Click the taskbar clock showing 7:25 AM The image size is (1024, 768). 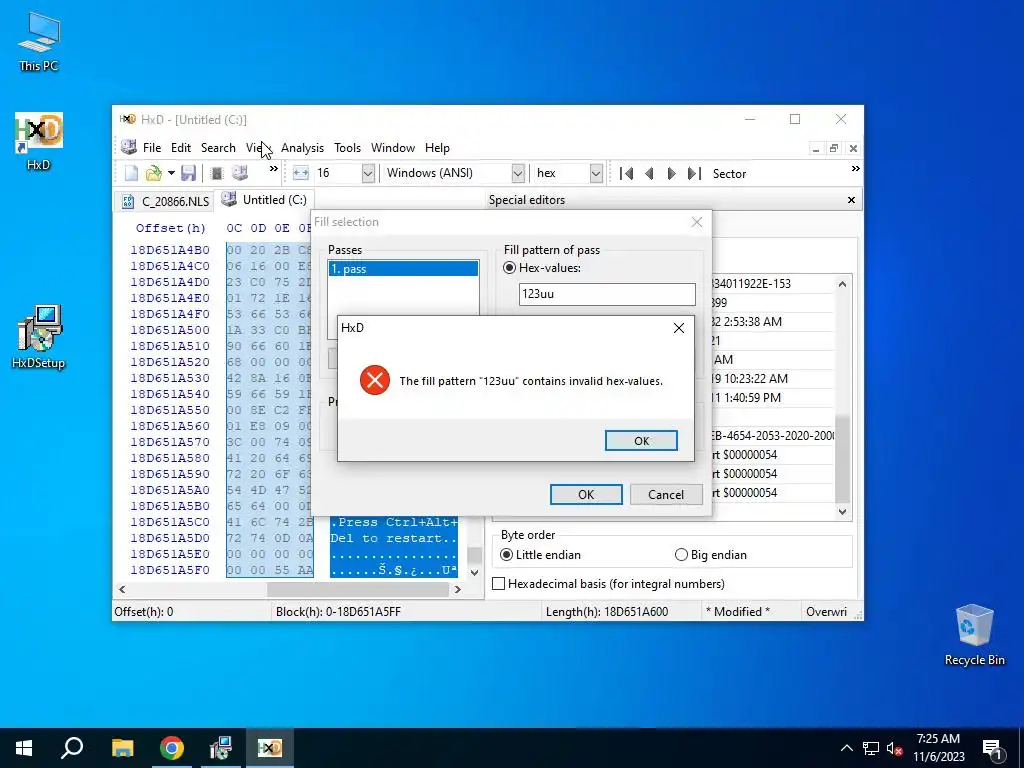pyautogui.click(x=938, y=748)
